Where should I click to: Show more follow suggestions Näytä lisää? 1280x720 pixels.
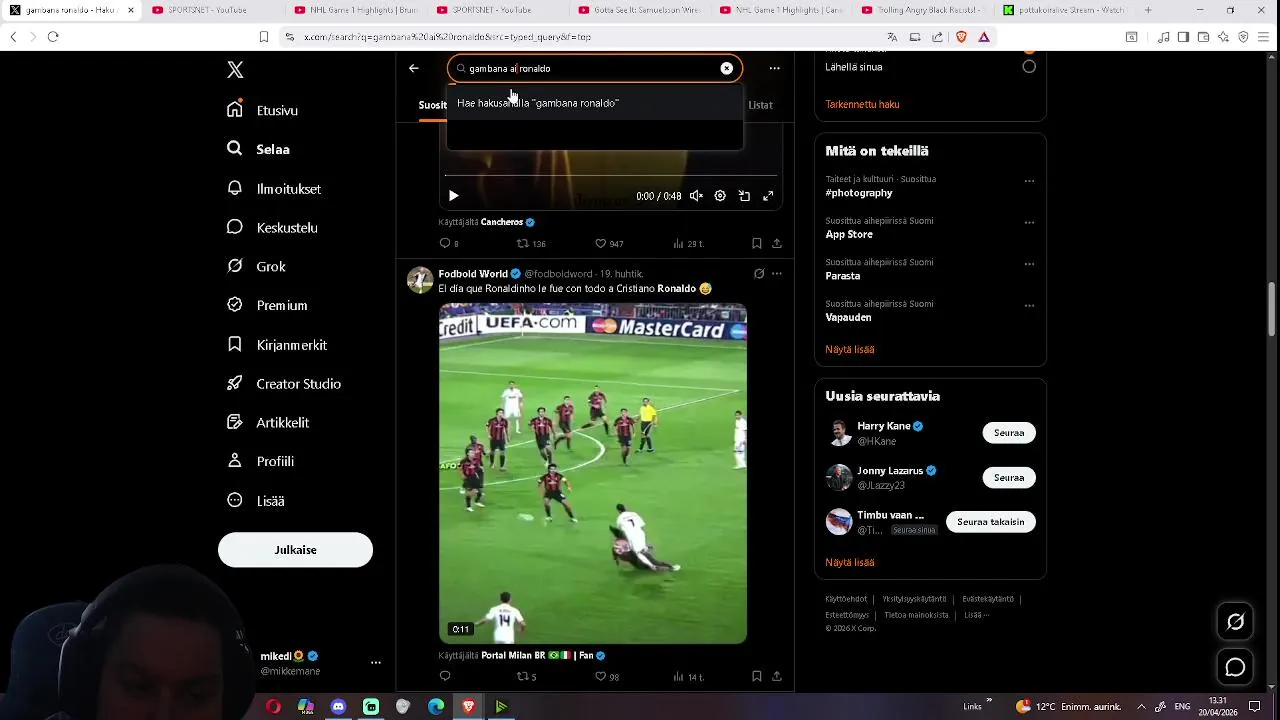850,562
